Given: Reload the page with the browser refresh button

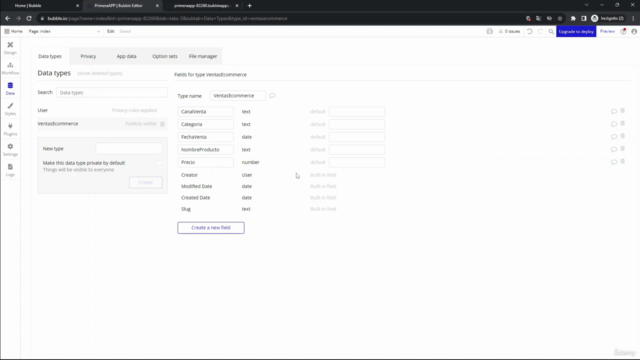Looking at the screenshot, I should tap(29, 18).
